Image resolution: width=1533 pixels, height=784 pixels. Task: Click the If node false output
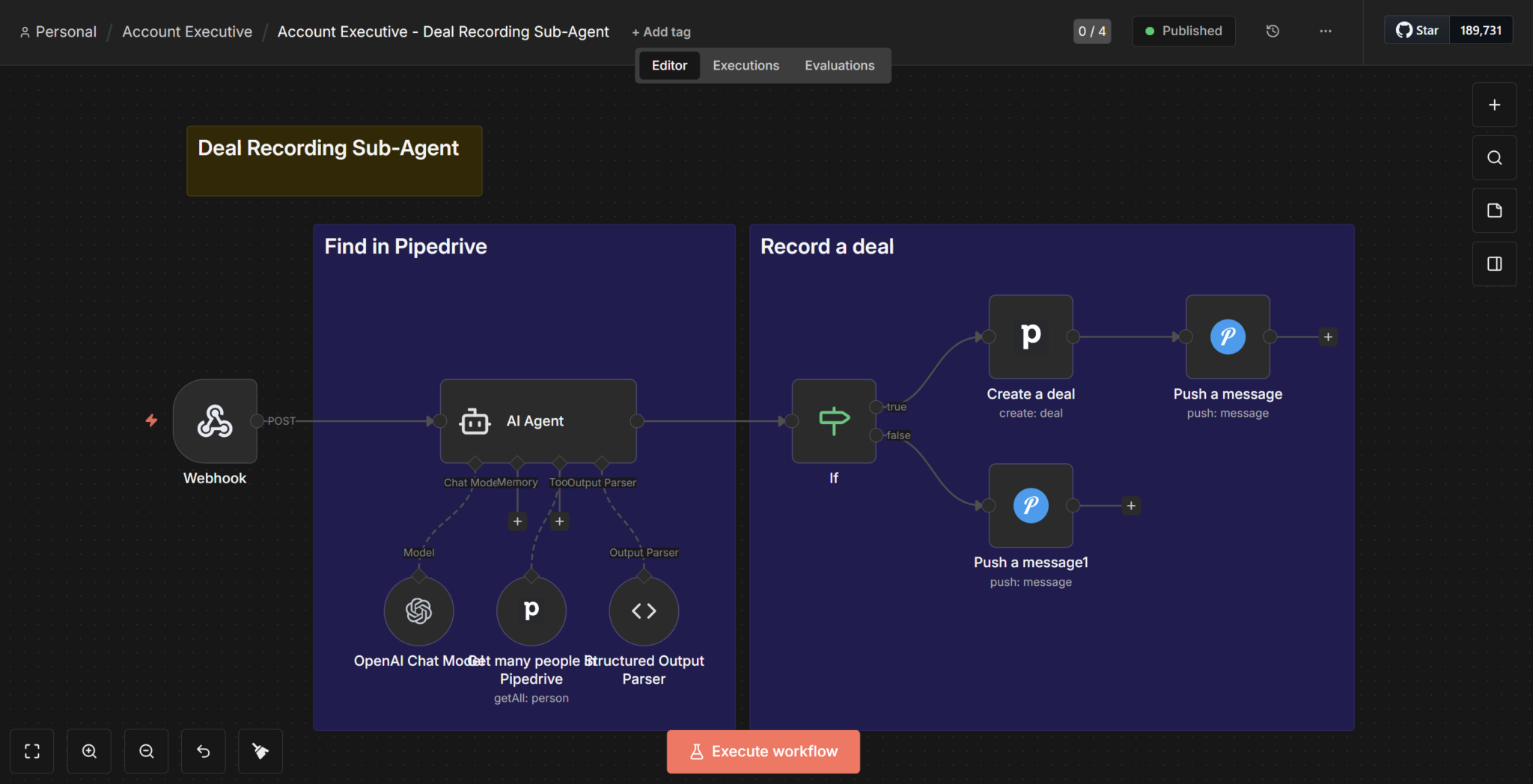[876, 435]
